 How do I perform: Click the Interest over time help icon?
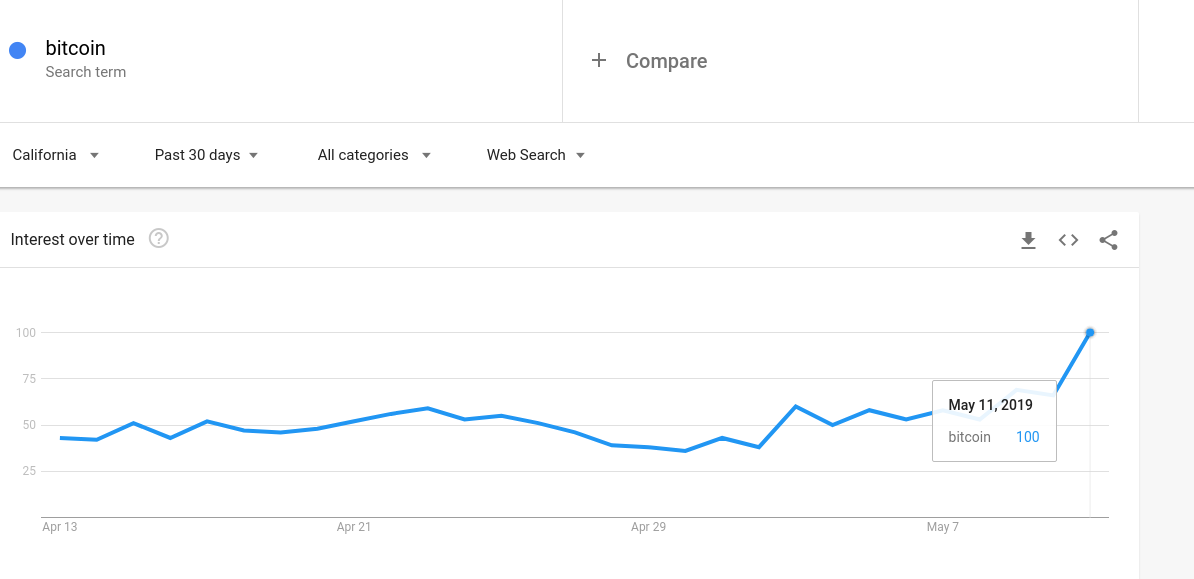pos(158,239)
